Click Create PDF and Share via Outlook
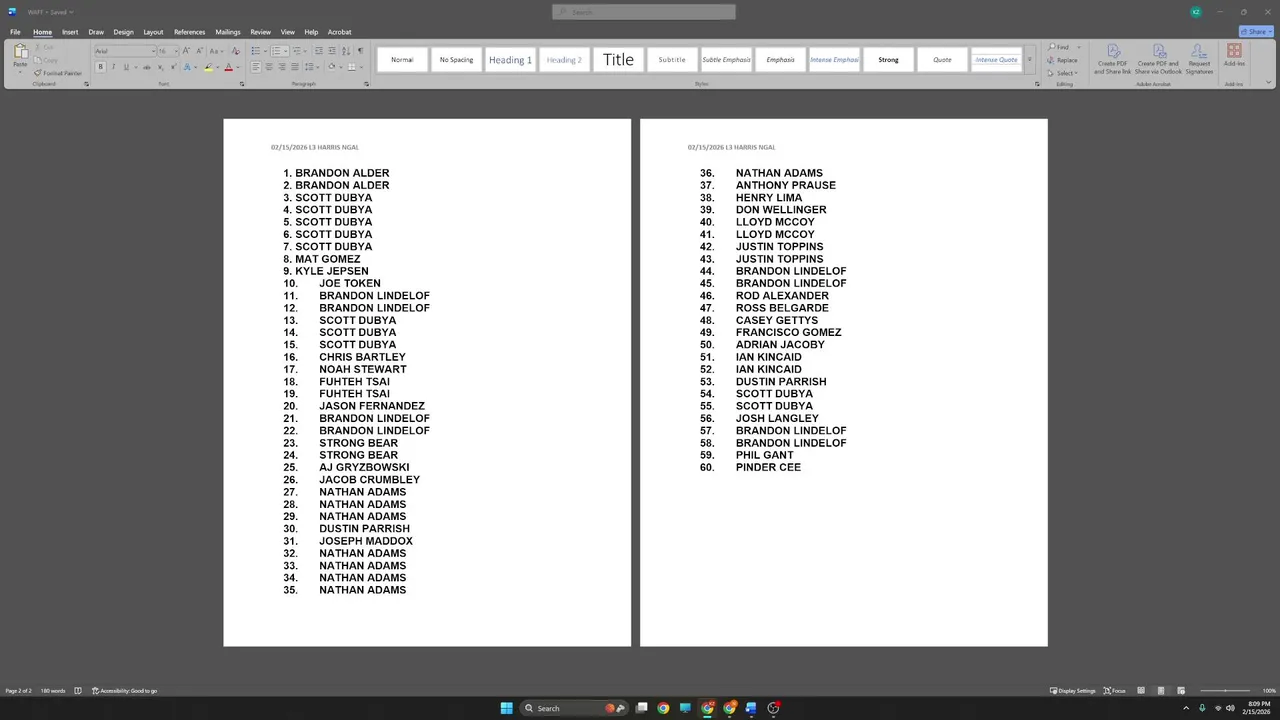This screenshot has width=1280, height=720. 1158,59
